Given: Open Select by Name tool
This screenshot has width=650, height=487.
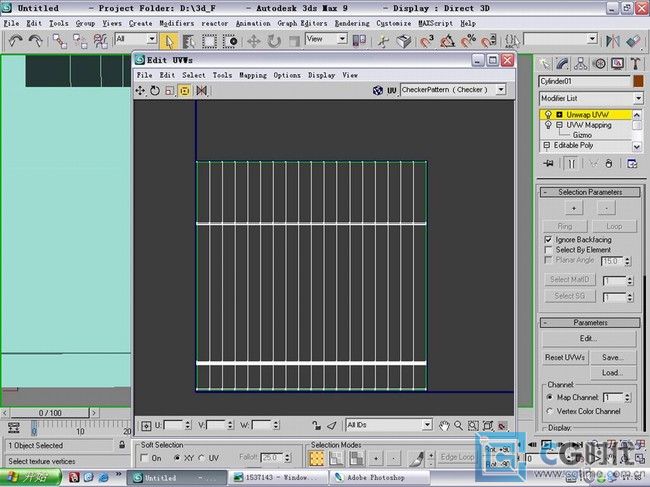Looking at the screenshot, I should pyautogui.click(x=189, y=41).
